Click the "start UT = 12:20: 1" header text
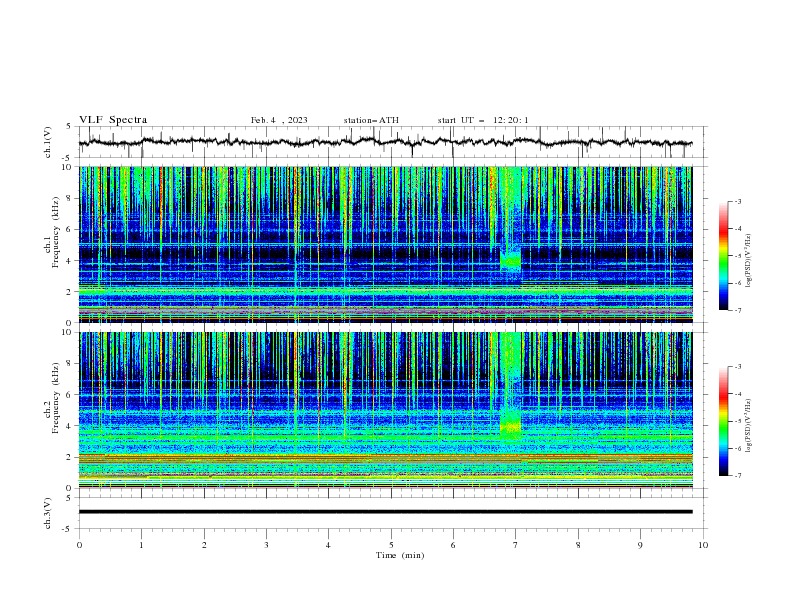 tap(483, 120)
